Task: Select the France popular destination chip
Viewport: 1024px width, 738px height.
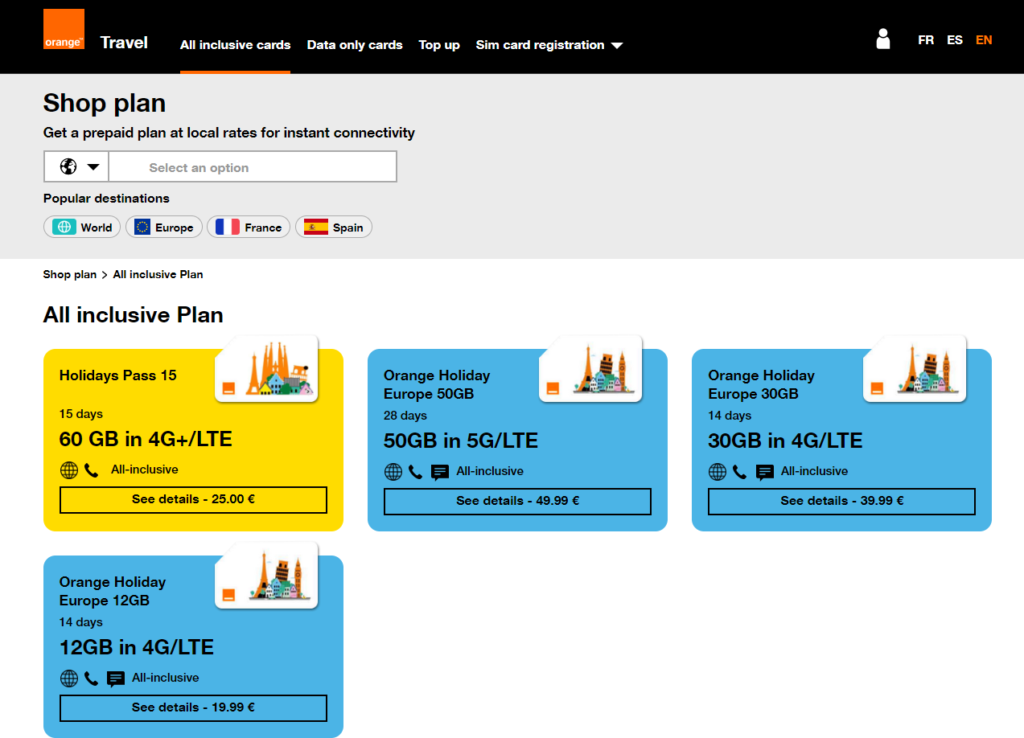Action: click(x=249, y=227)
